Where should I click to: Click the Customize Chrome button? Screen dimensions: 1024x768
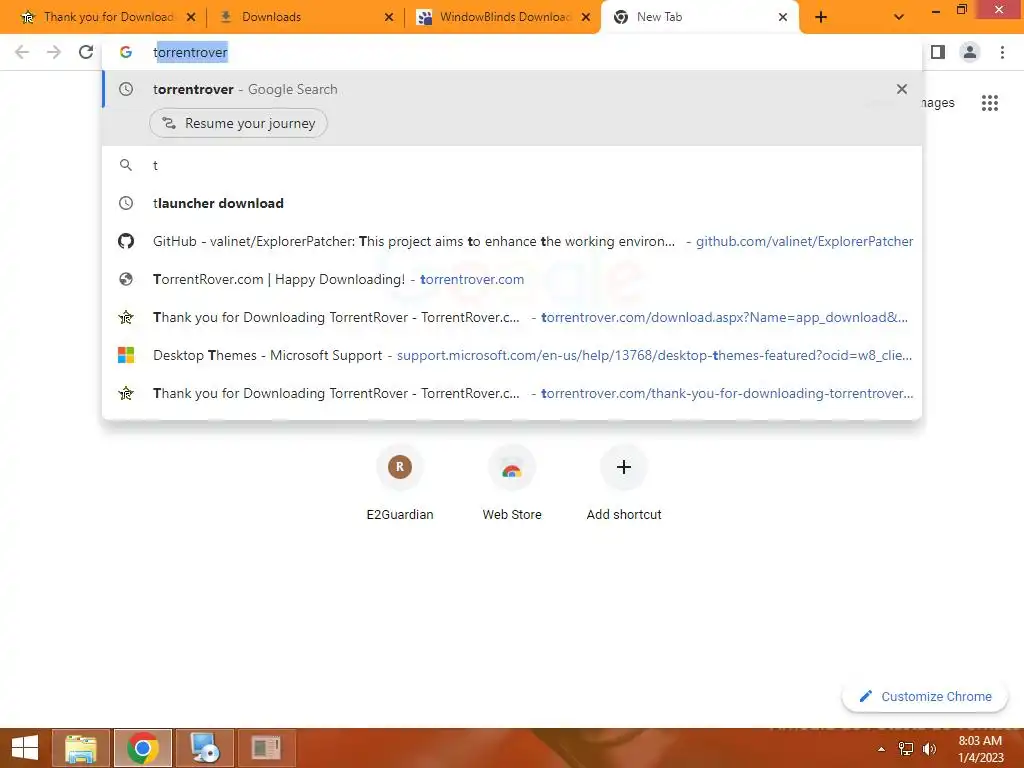pyautogui.click(x=925, y=696)
